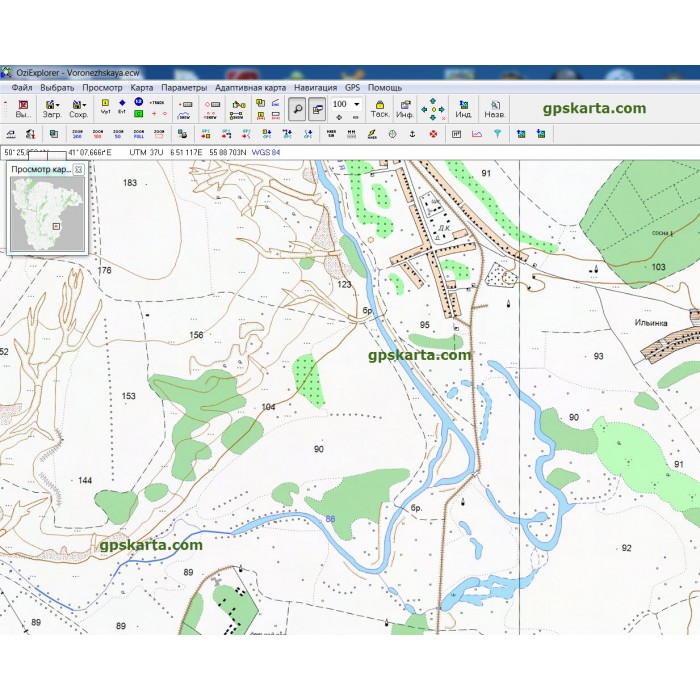Click the map down-arrow layer icon
Viewport: 700px width, 700px height.
coord(541,133)
